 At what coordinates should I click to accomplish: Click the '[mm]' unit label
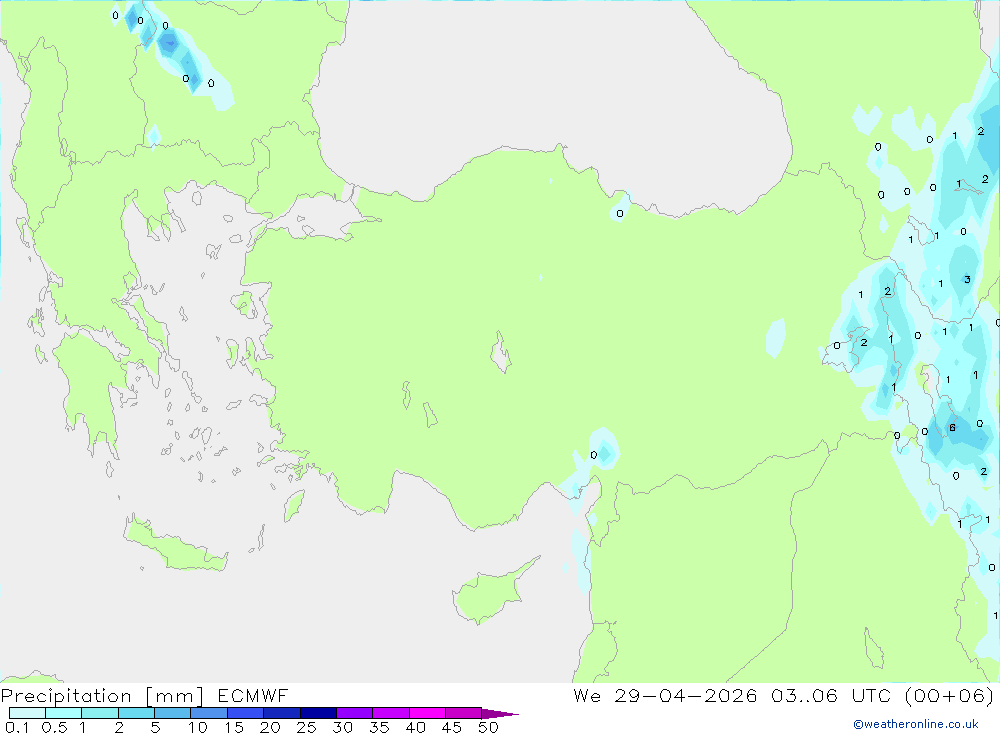coord(175,696)
